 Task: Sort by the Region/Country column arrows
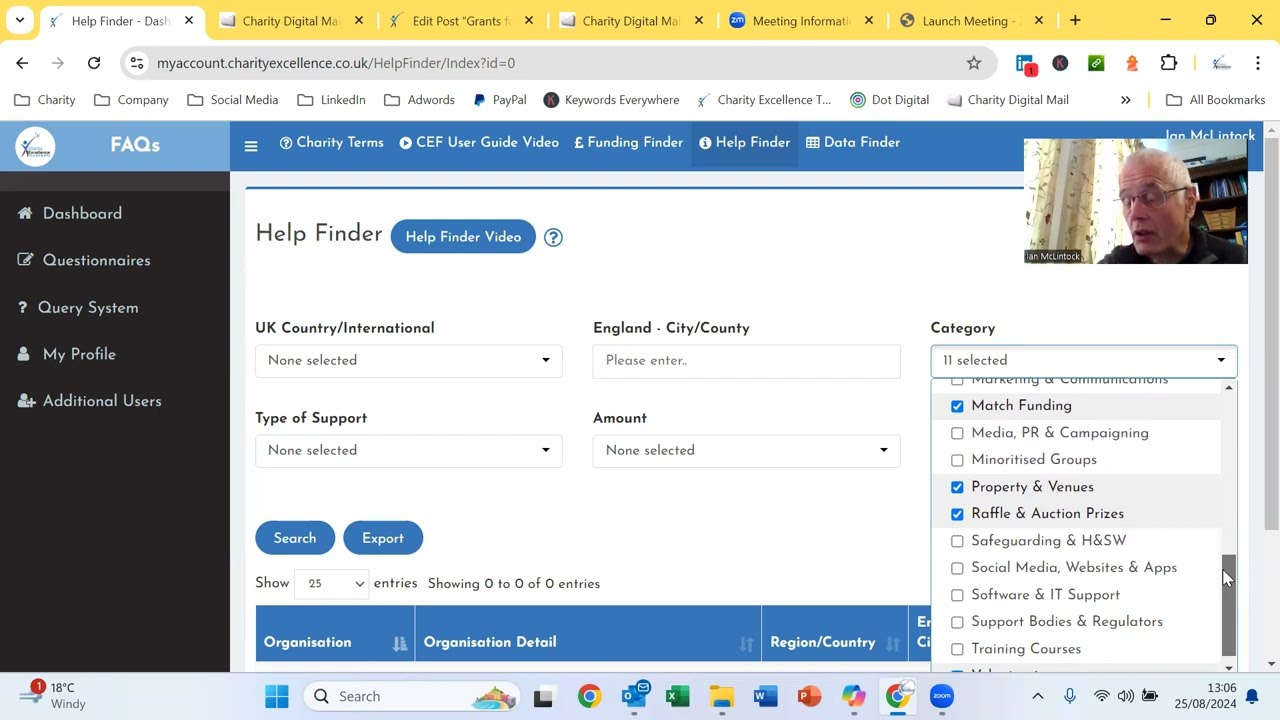point(893,643)
